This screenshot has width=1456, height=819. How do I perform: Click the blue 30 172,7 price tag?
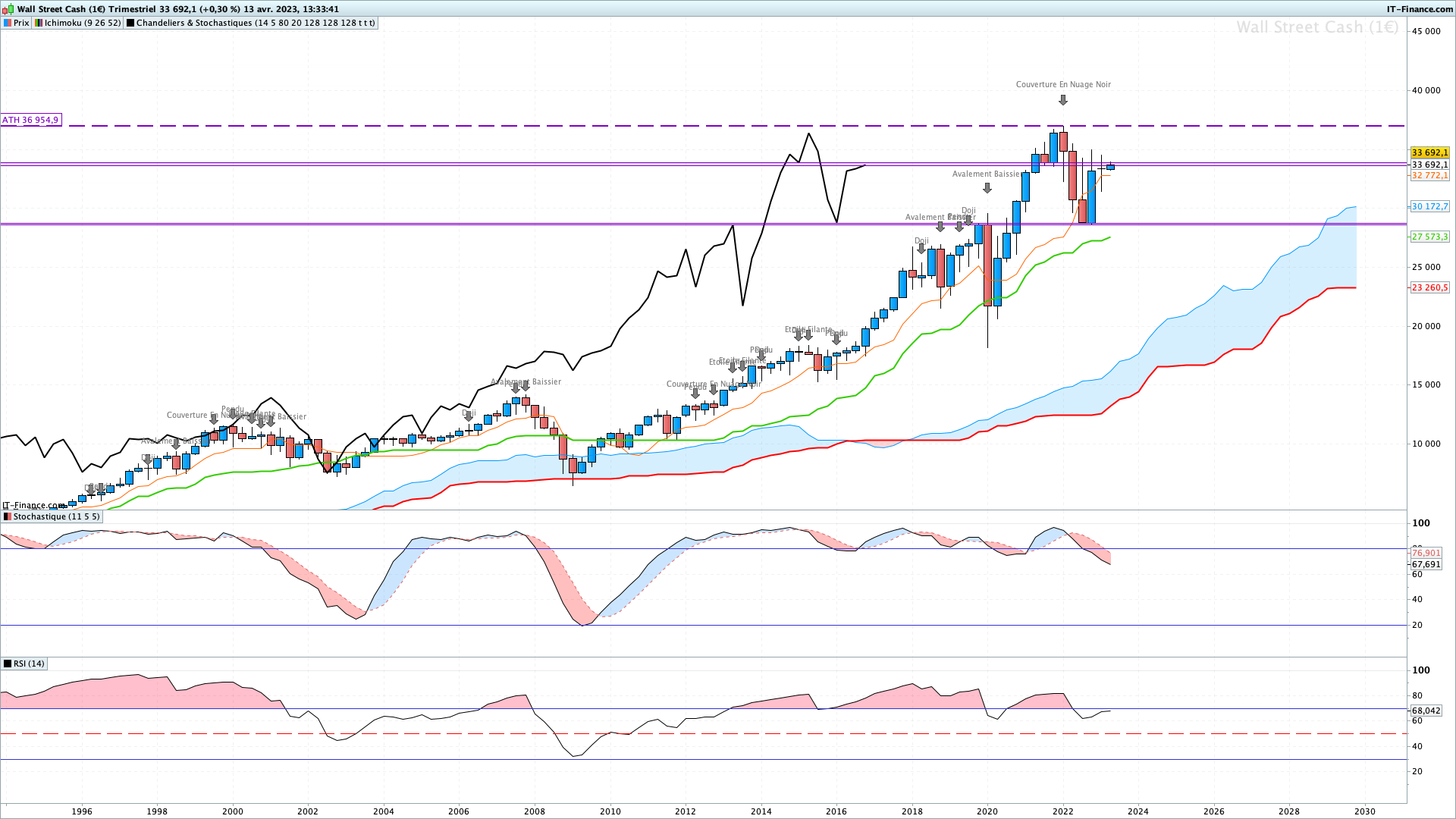(x=1429, y=206)
